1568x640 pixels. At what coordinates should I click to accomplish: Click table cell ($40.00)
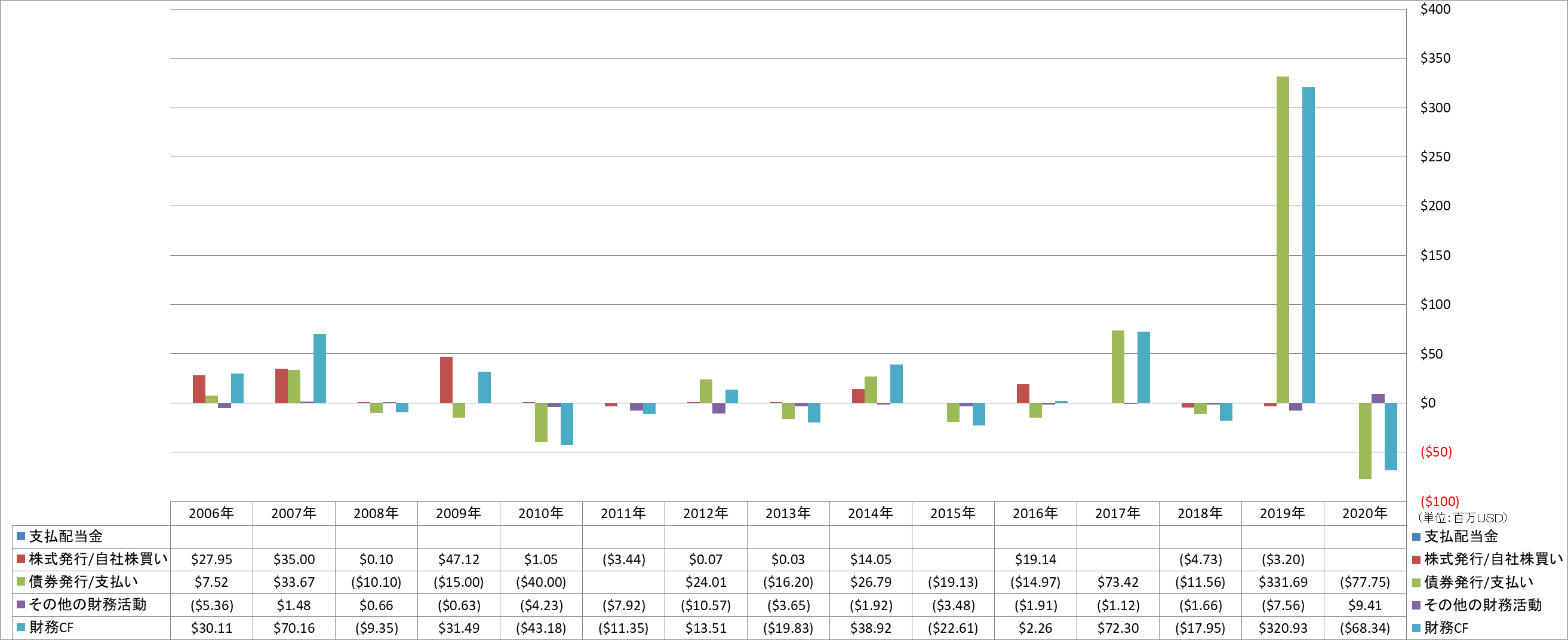pos(540,582)
